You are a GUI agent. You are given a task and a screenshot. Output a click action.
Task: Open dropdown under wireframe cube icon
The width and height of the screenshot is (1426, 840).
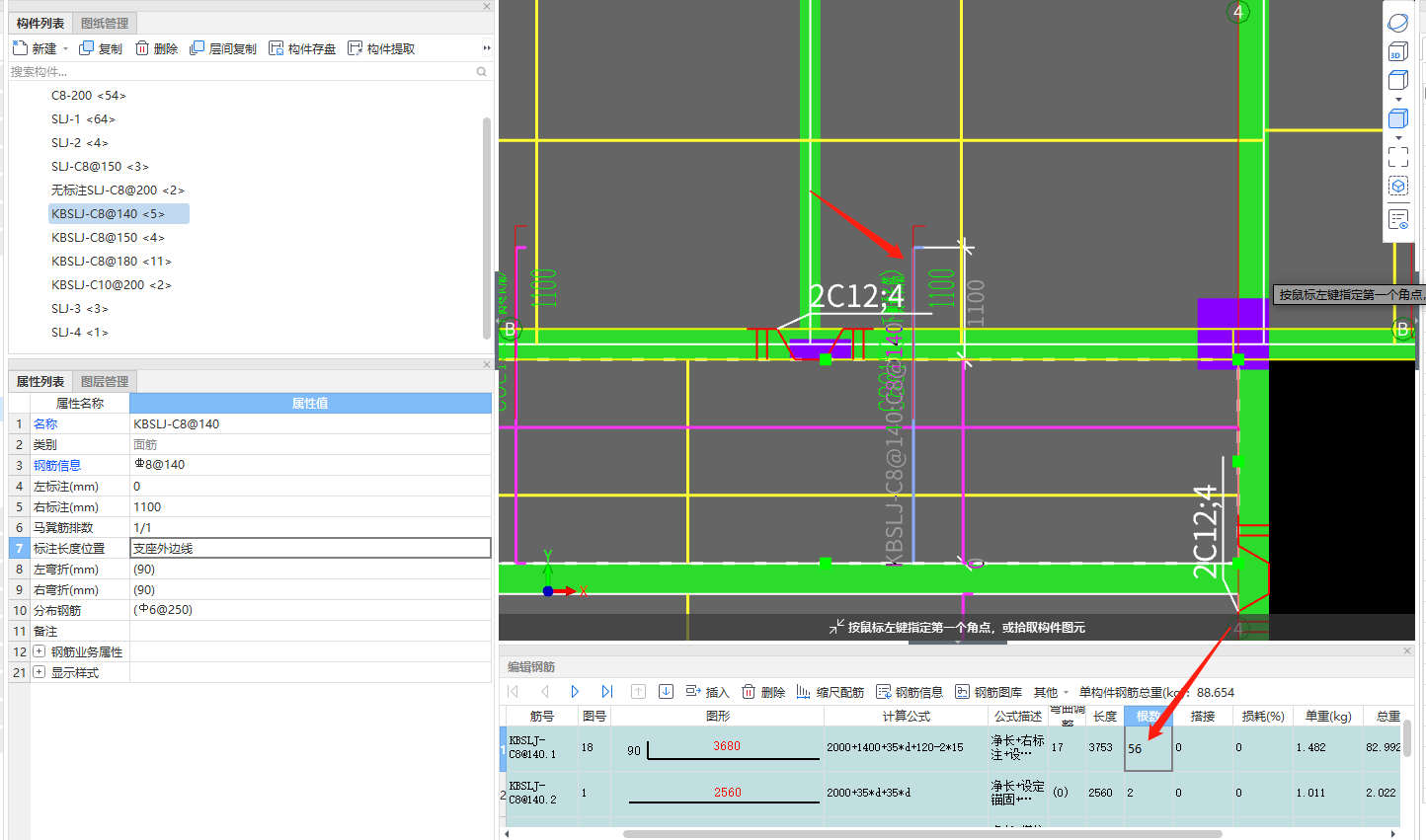(1398, 100)
